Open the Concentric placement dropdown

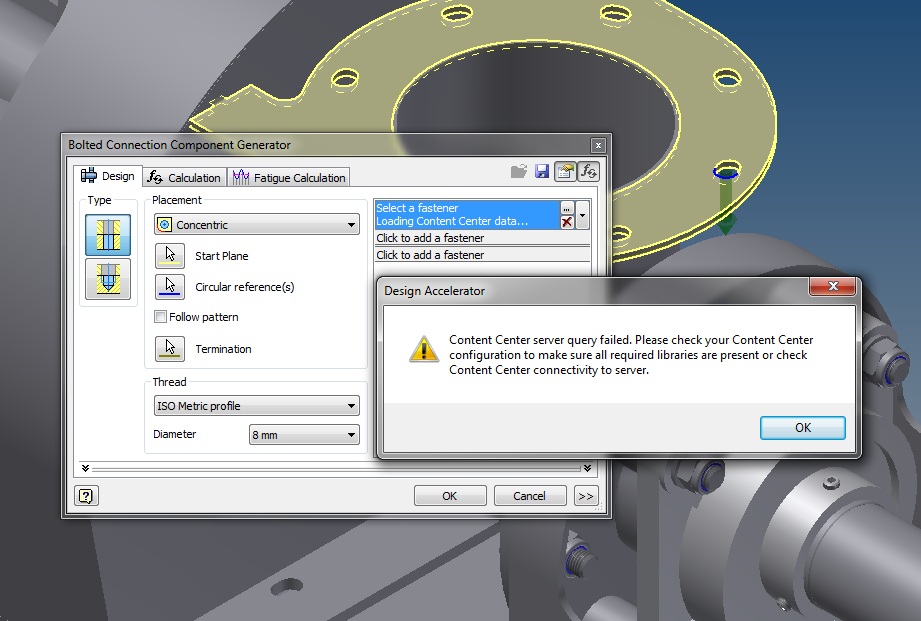257,224
